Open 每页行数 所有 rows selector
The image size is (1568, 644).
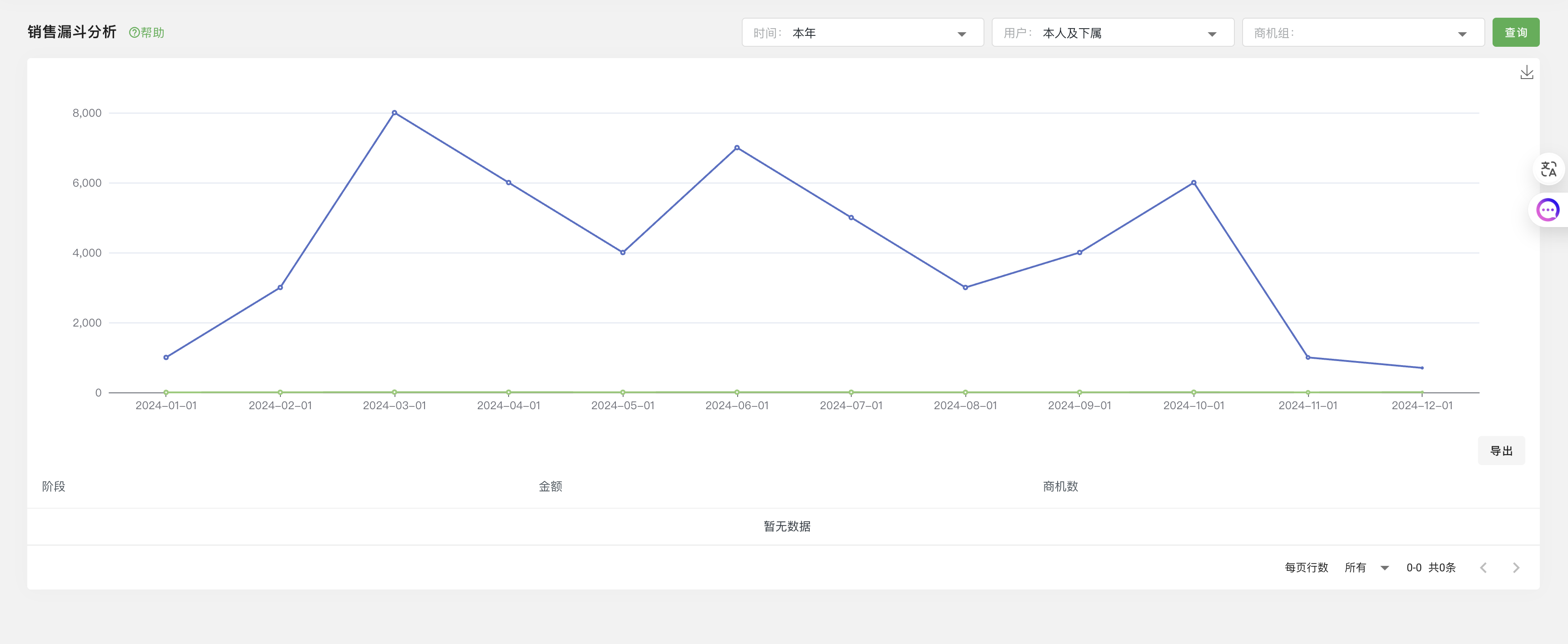click(x=1366, y=567)
